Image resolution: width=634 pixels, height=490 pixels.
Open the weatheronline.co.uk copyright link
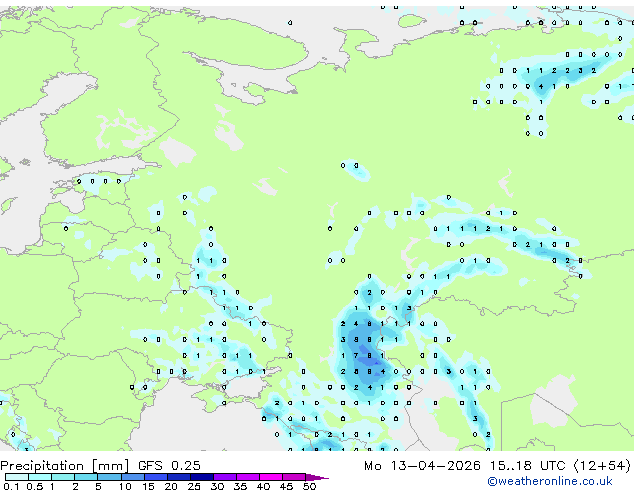(550, 481)
